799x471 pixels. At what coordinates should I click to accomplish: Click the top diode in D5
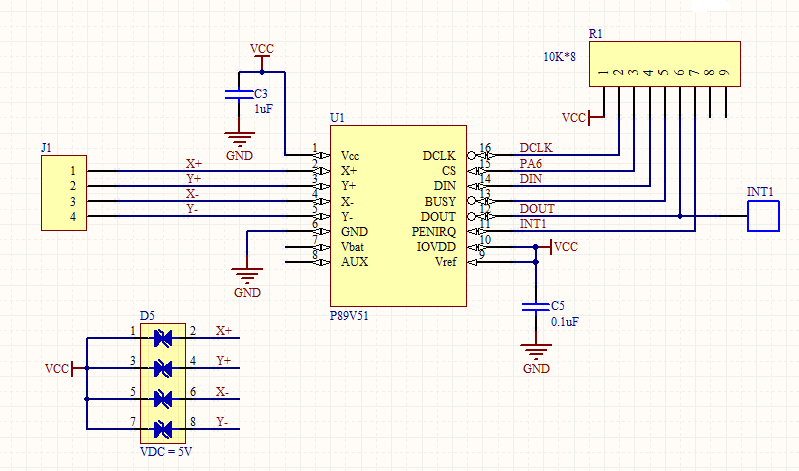tap(163, 338)
